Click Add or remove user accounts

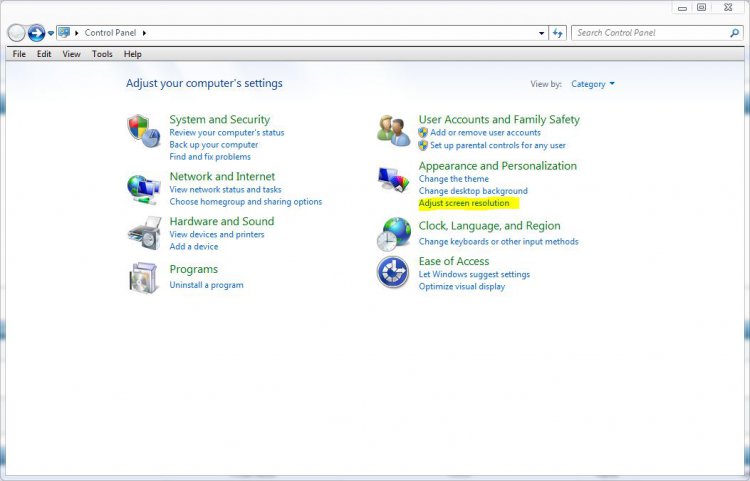click(x=485, y=132)
